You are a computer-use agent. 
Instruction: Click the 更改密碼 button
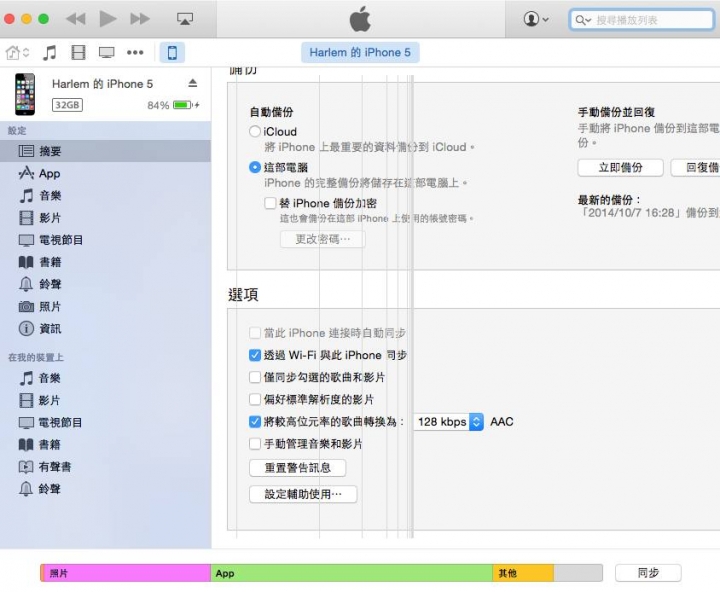tap(323, 239)
